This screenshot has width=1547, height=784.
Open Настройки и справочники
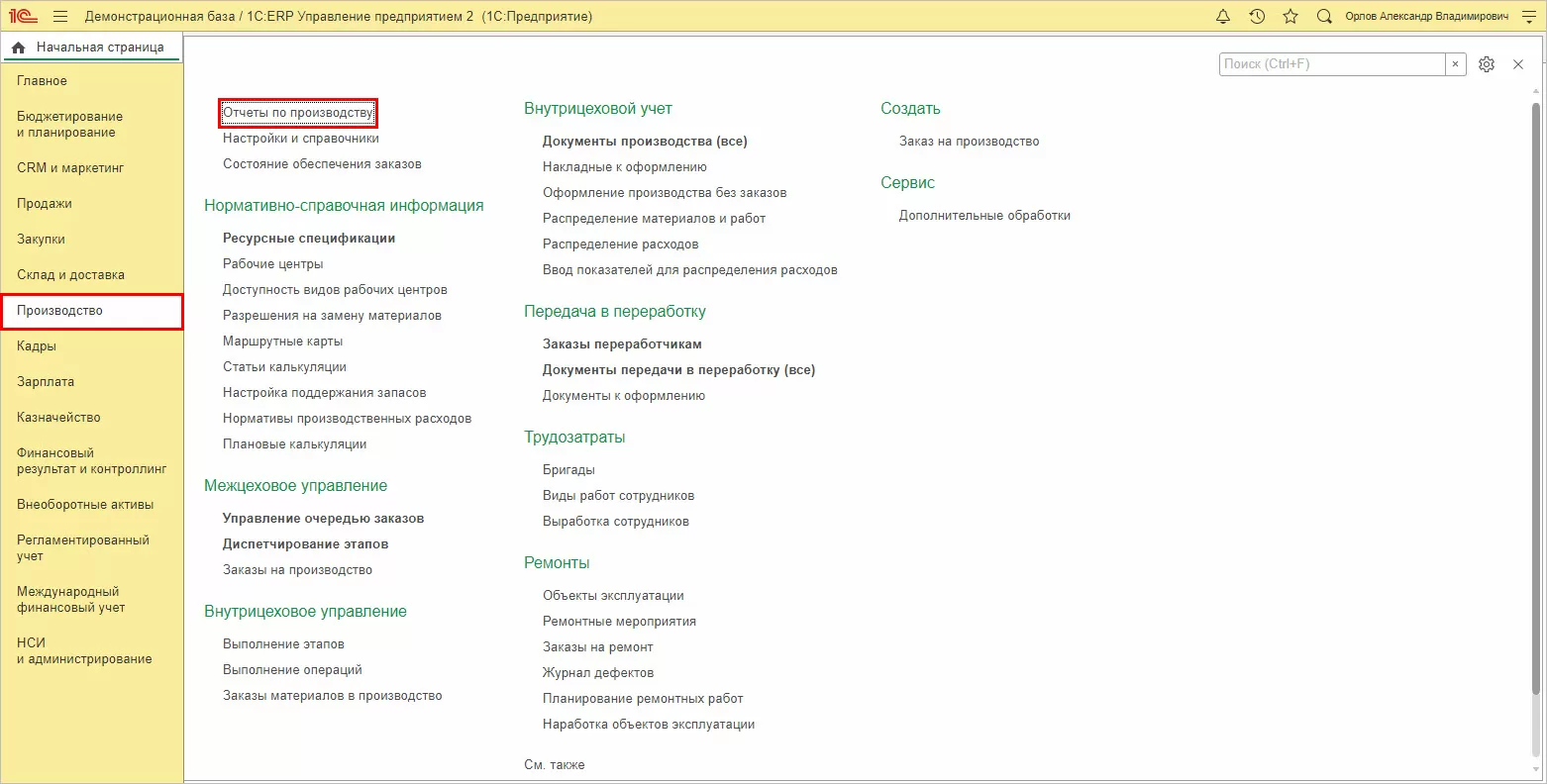pos(301,139)
